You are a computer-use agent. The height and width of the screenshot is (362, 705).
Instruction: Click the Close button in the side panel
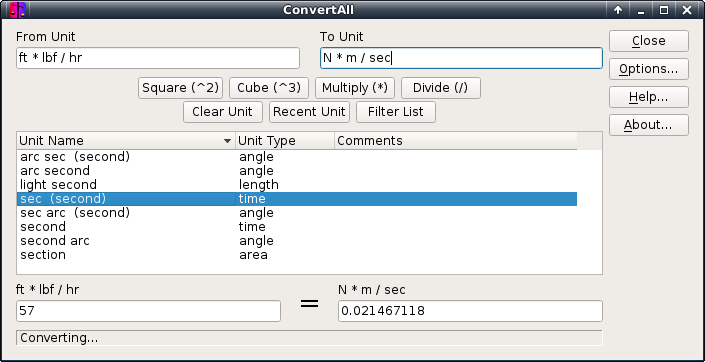tap(649, 41)
